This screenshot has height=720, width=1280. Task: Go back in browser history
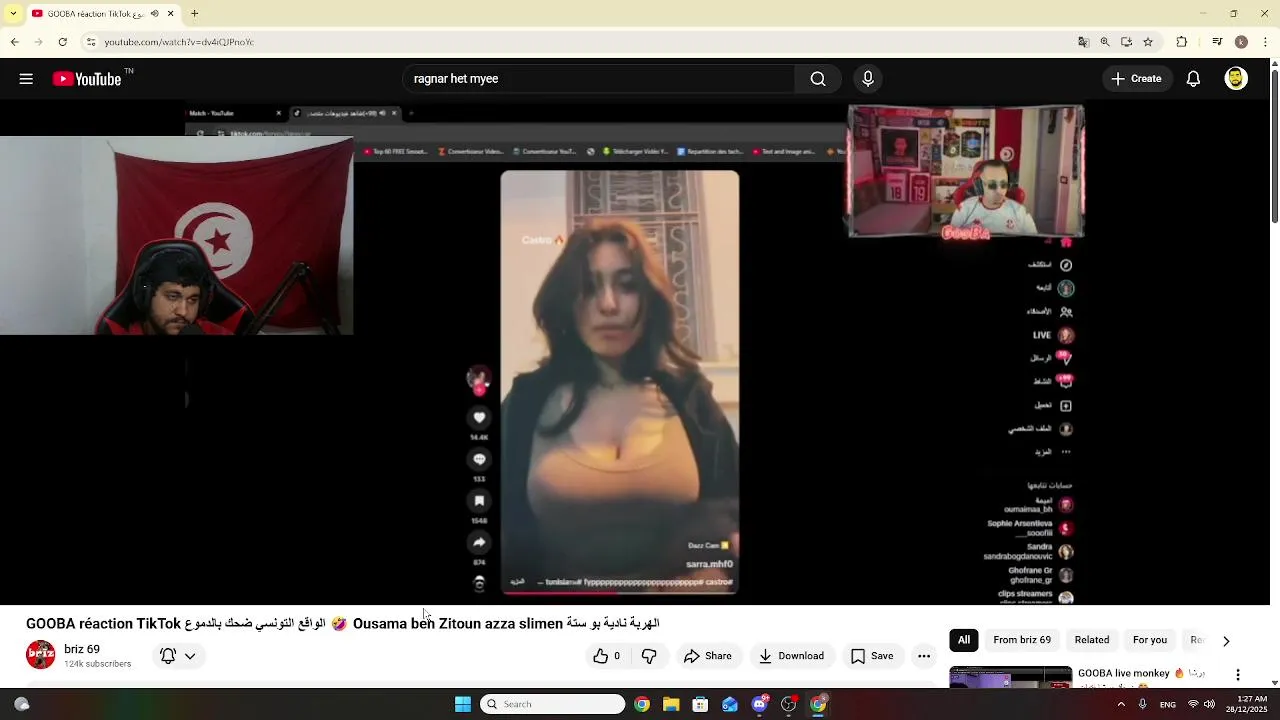(x=14, y=42)
